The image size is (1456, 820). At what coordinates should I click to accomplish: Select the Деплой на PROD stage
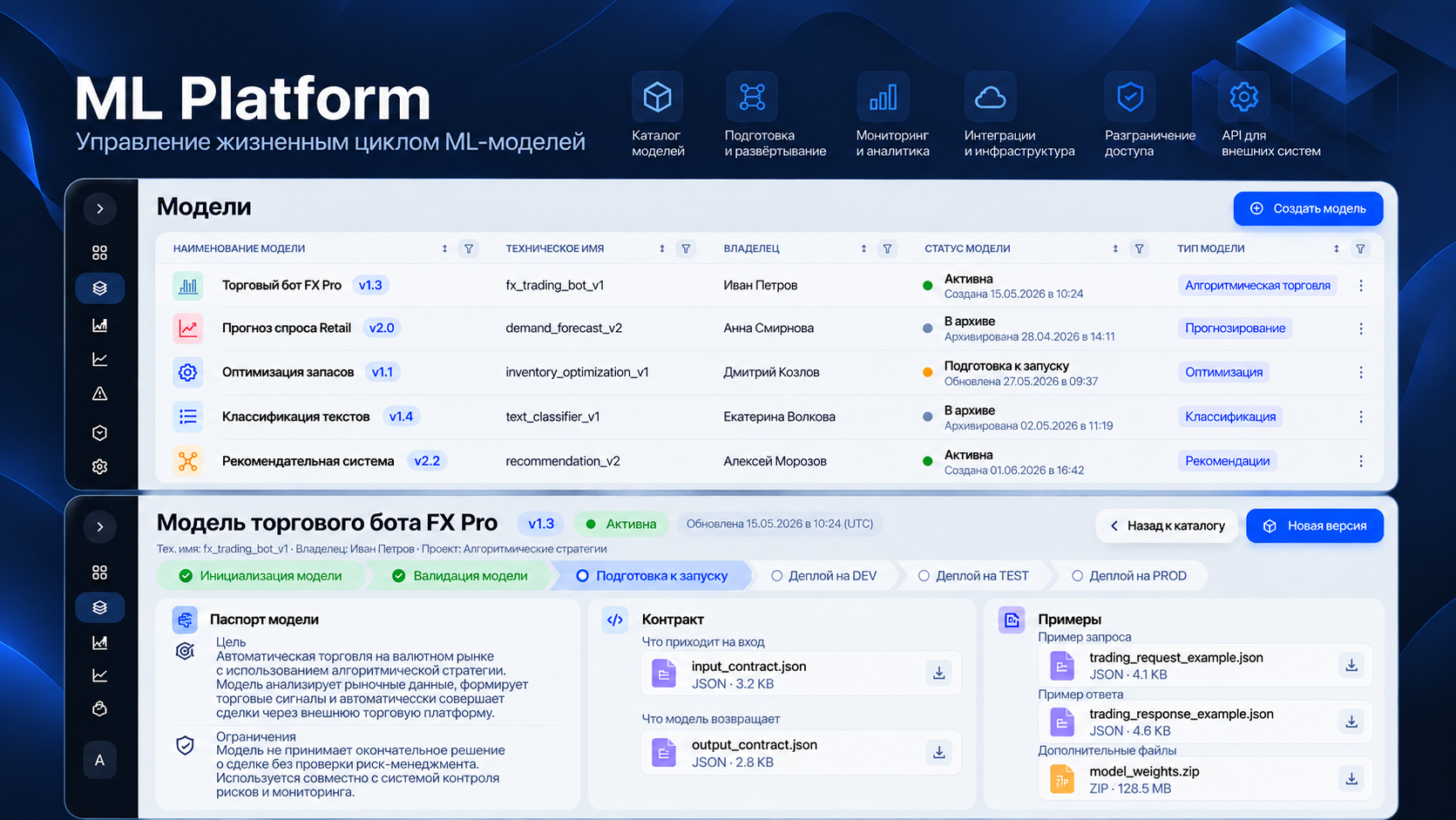coord(1129,575)
